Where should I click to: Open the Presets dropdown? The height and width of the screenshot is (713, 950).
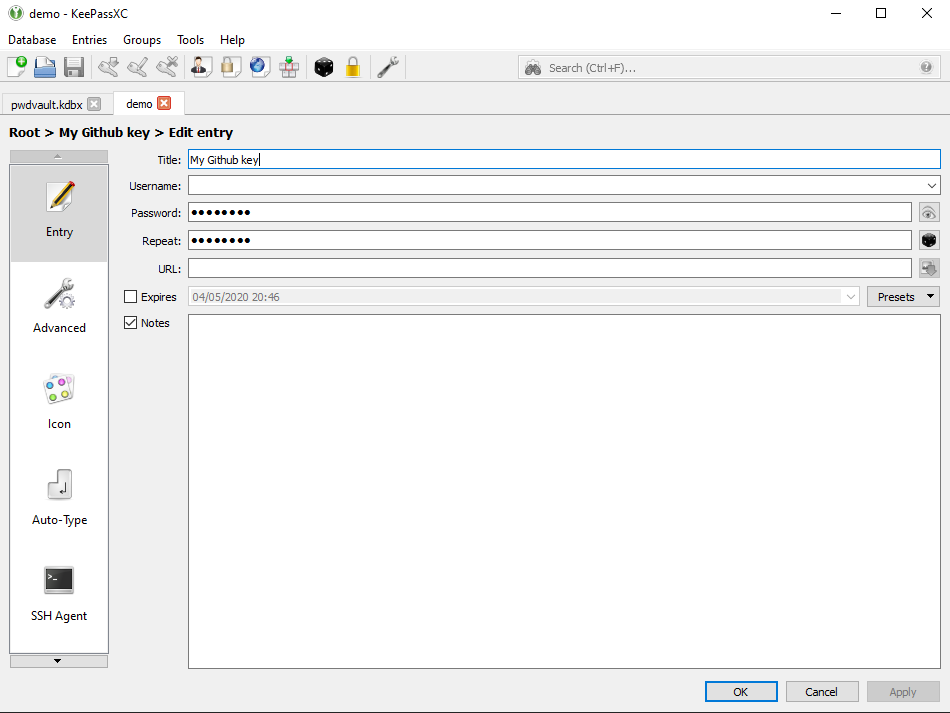click(903, 297)
